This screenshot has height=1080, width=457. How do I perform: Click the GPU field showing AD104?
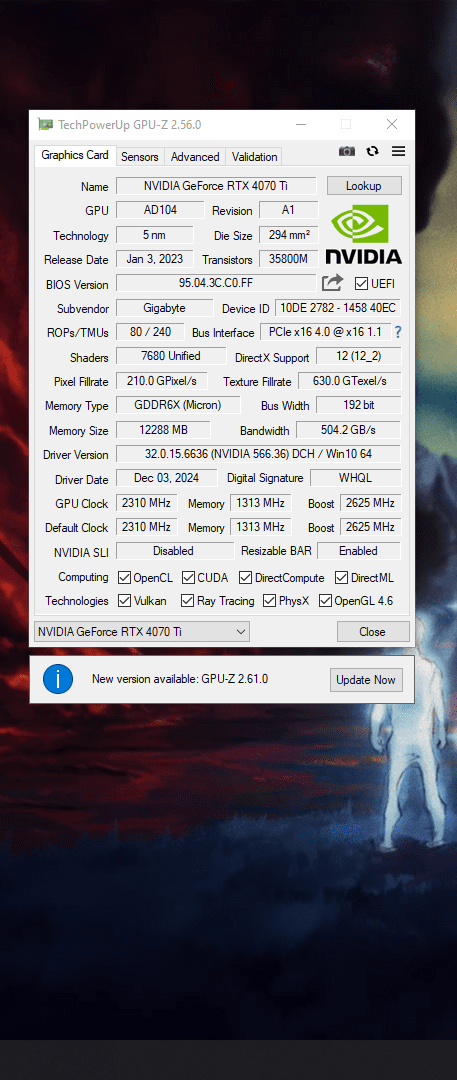tap(160, 210)
